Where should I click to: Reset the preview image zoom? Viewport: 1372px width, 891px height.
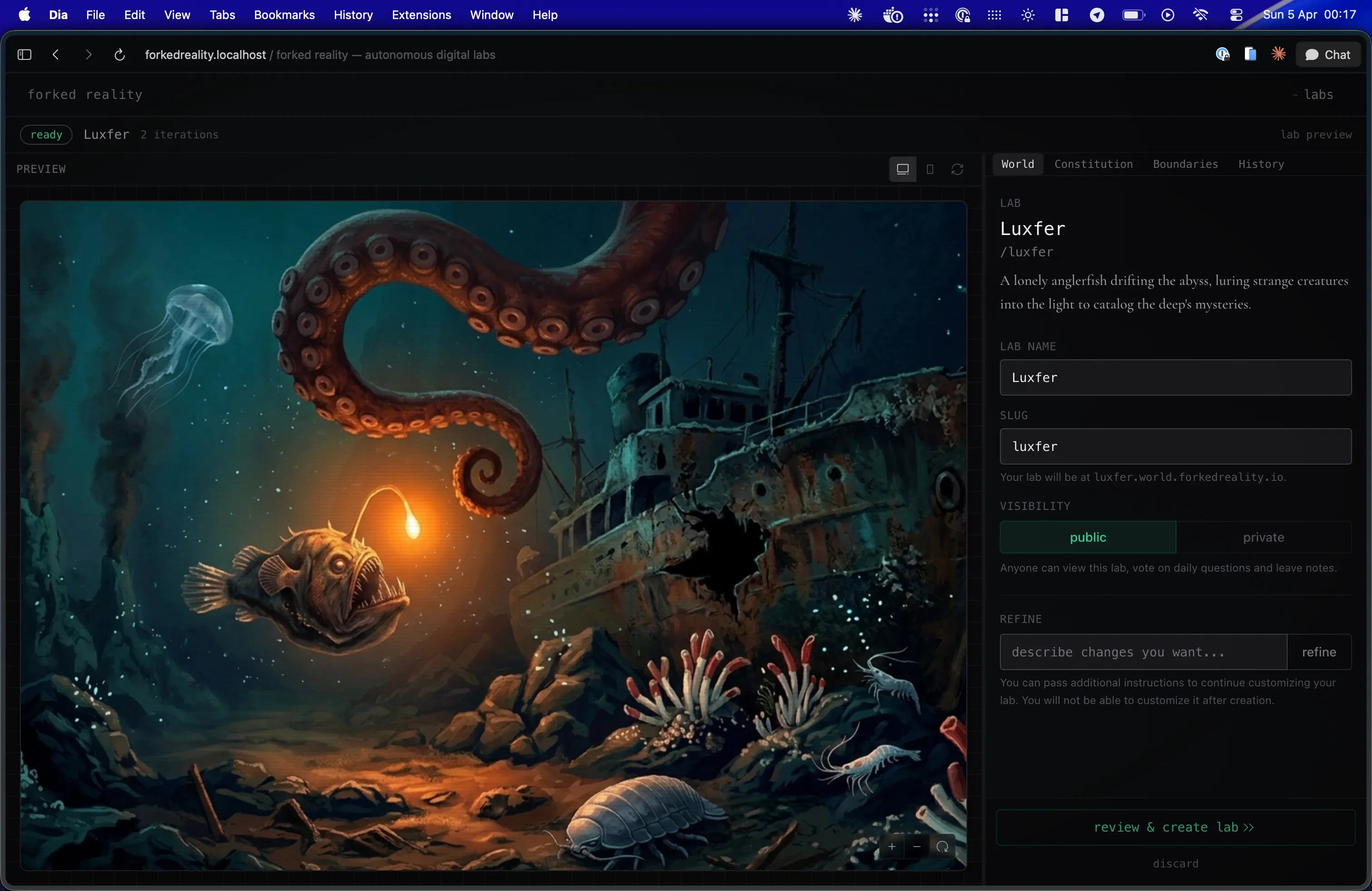click(942, 847)
